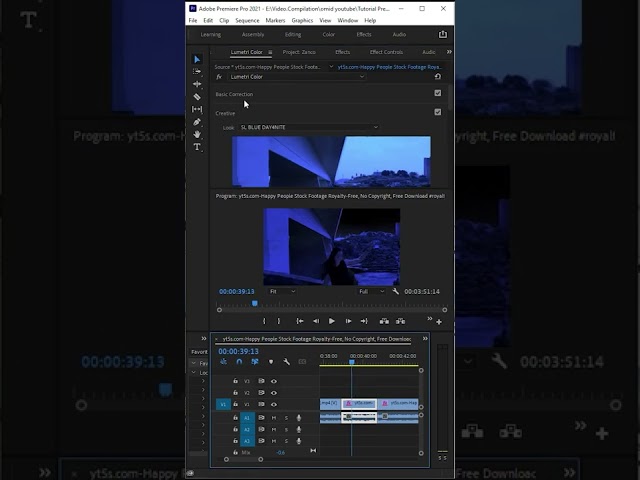640x480 pixels.
Task: Mute the A1 audio track
Action: coord(274,418)
